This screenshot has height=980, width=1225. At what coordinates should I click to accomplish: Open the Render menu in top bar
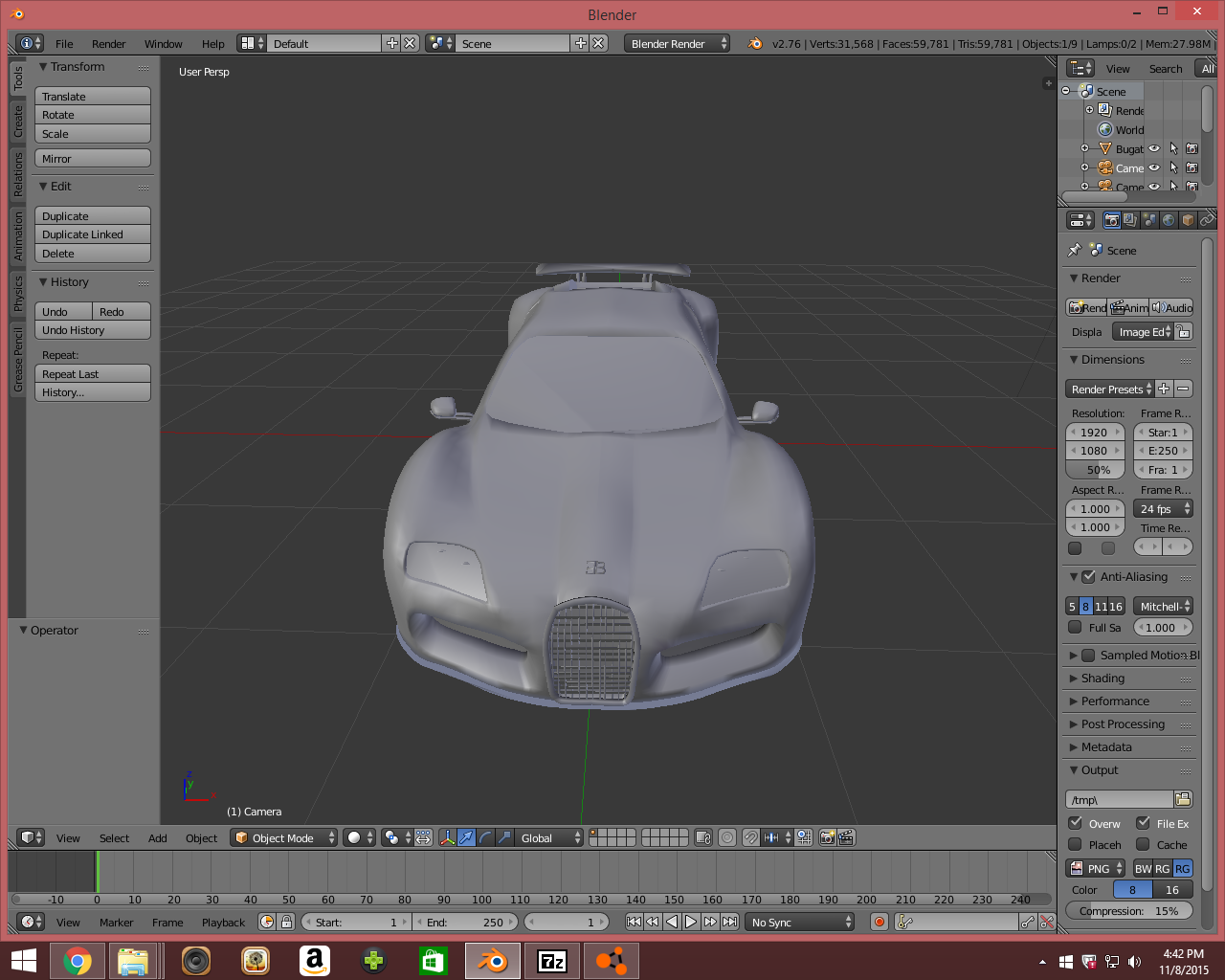[x=108, y=43]
